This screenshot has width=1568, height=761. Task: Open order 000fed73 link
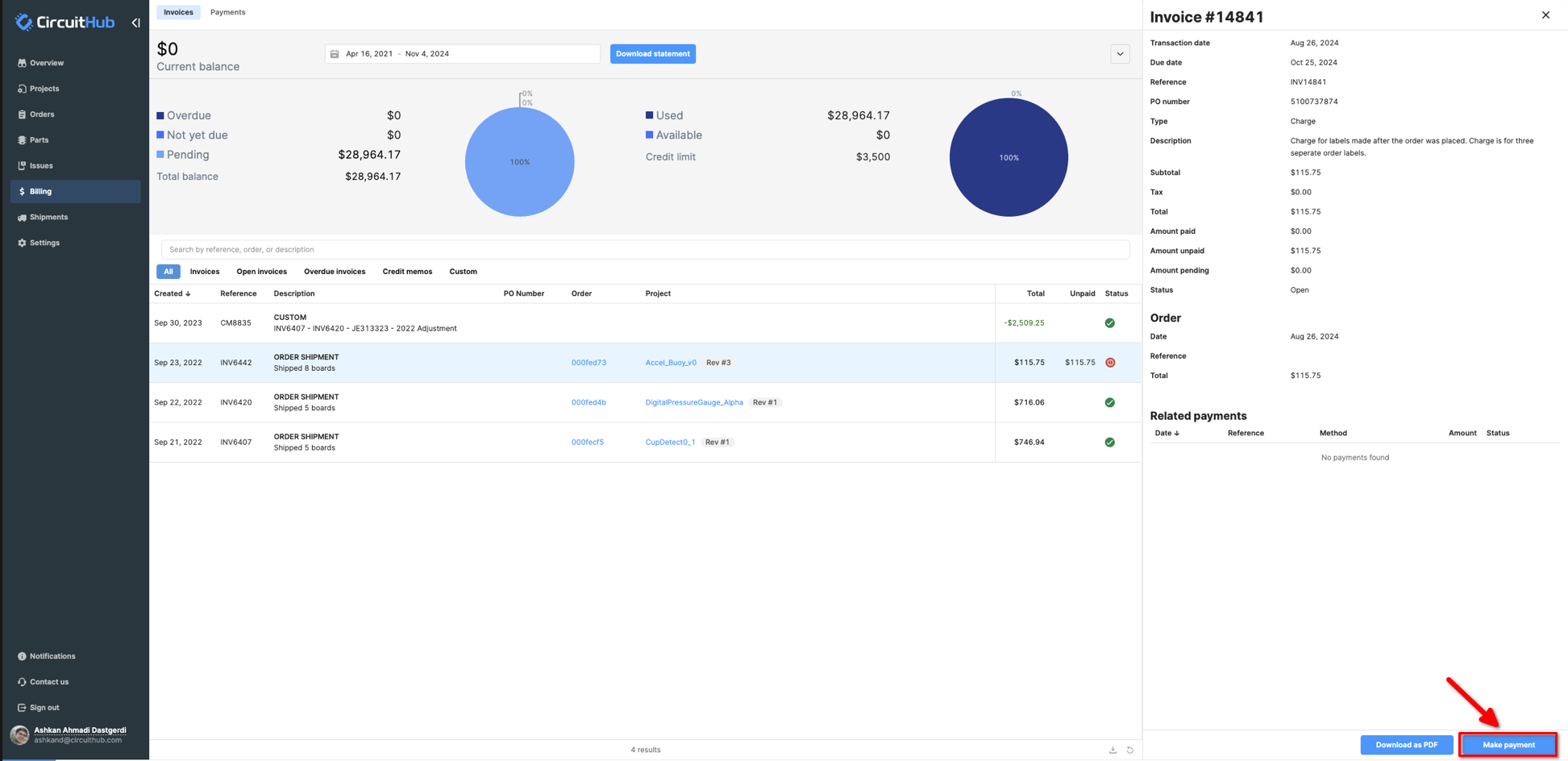[589, 363]
